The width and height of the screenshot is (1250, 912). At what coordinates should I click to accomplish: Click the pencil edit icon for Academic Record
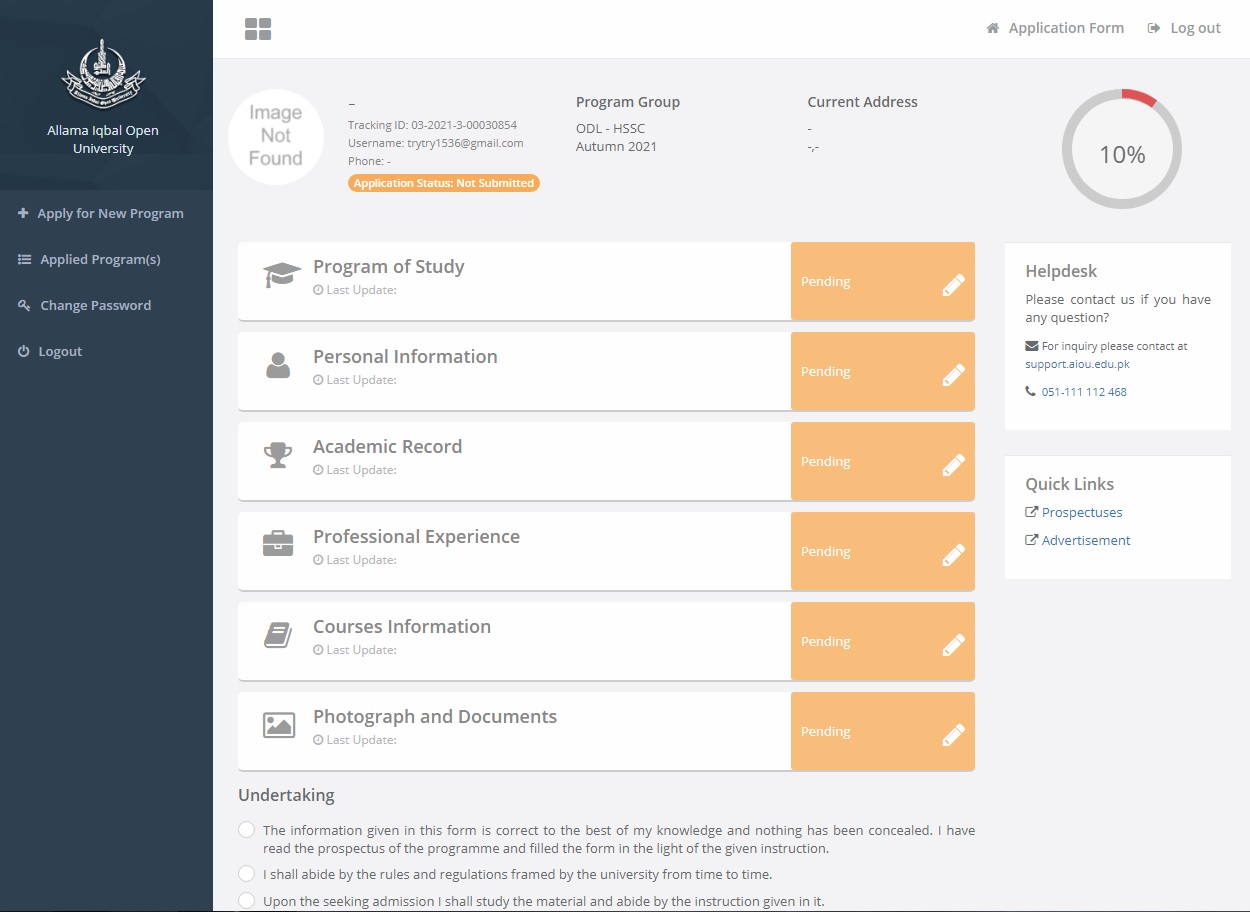[x=954, y=465]
